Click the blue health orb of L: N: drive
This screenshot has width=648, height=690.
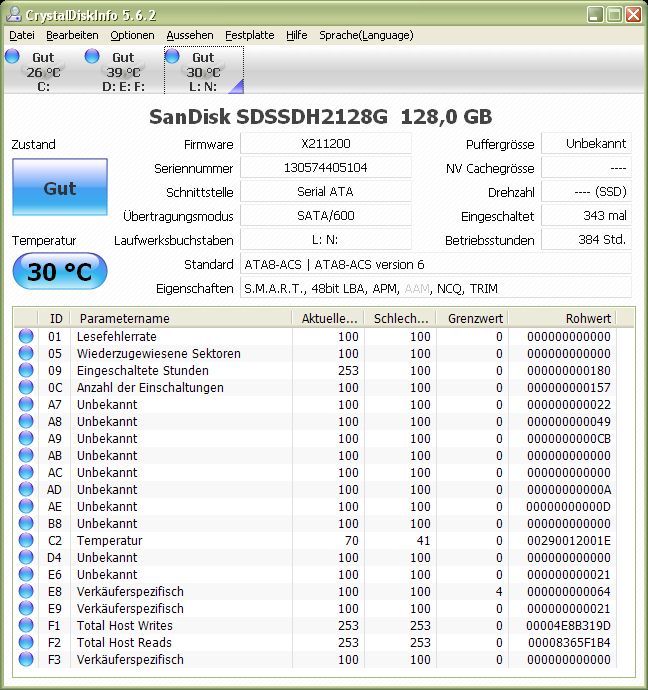pos(172,56)
